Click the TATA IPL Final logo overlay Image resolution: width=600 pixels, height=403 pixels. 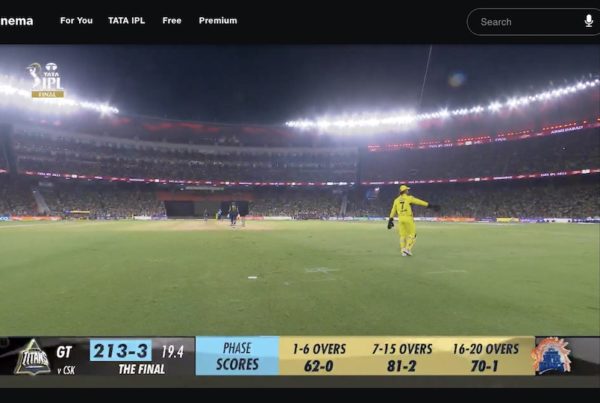coord(45,80)
